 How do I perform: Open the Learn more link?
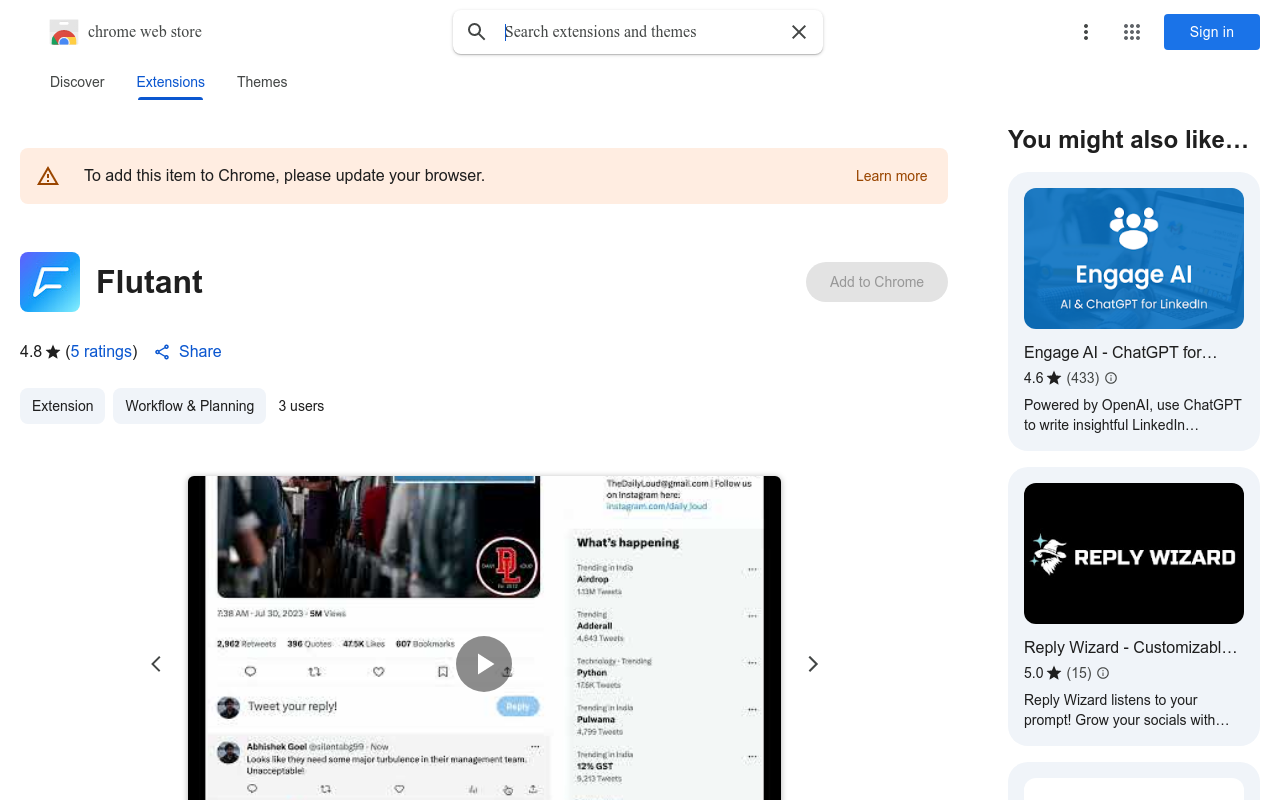click(x=891, y=176)
